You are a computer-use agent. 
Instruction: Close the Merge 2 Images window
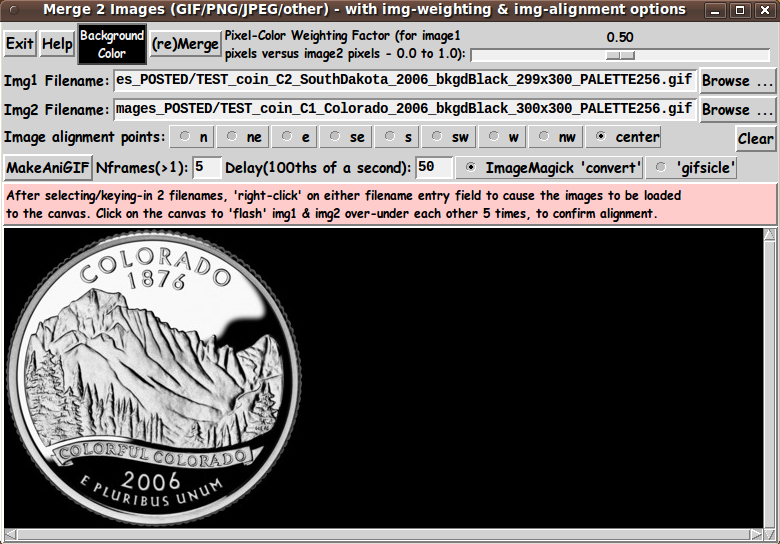click(x=765, y=10)
